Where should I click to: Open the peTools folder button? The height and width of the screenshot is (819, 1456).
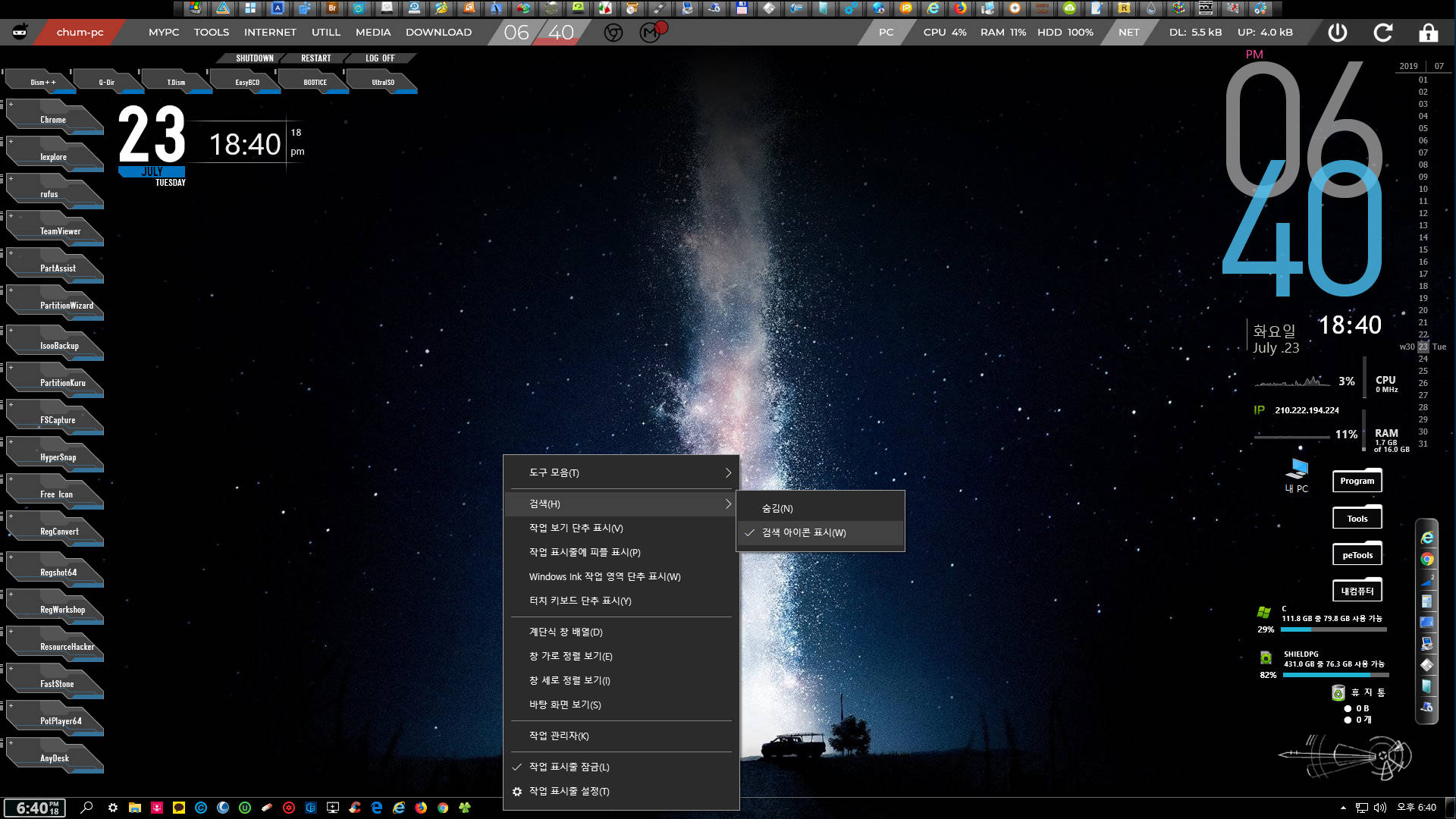coord(1357,555)
